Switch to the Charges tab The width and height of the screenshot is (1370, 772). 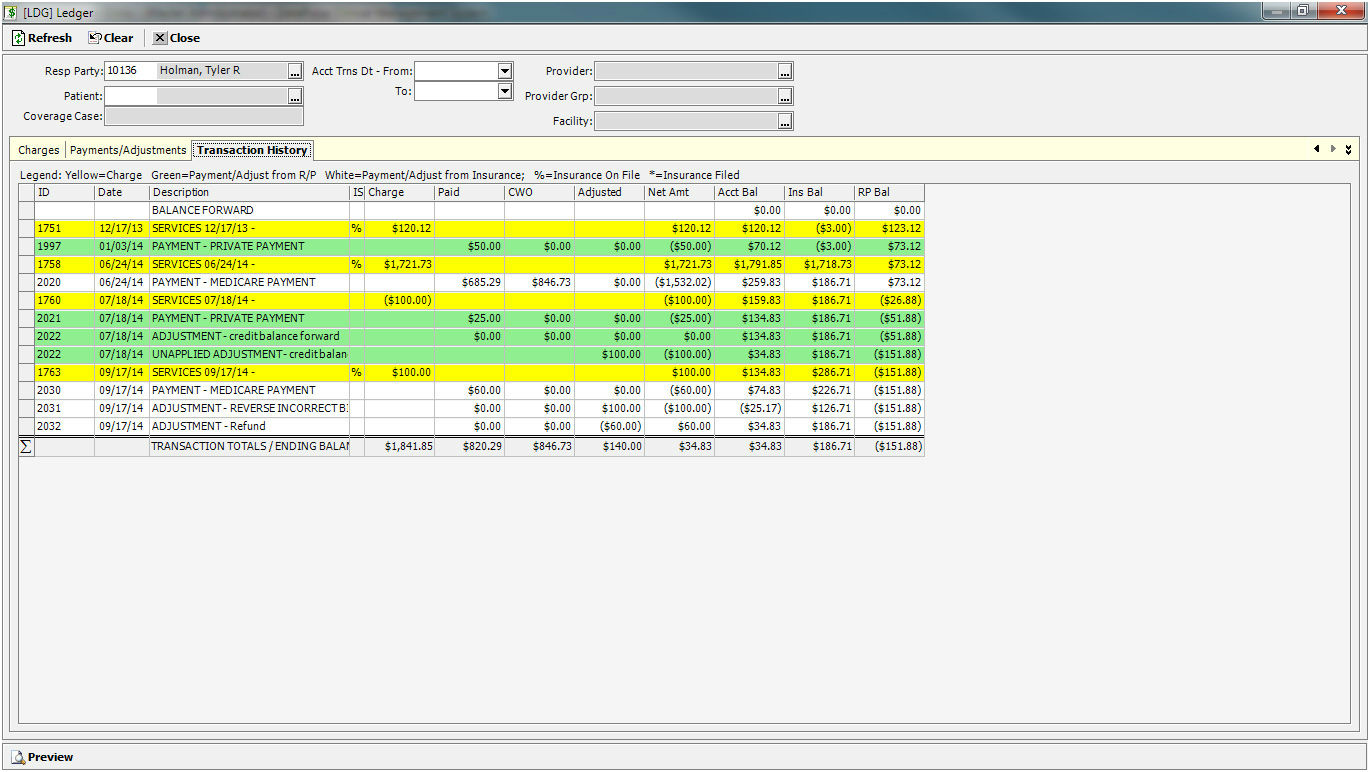click(39, 150)
